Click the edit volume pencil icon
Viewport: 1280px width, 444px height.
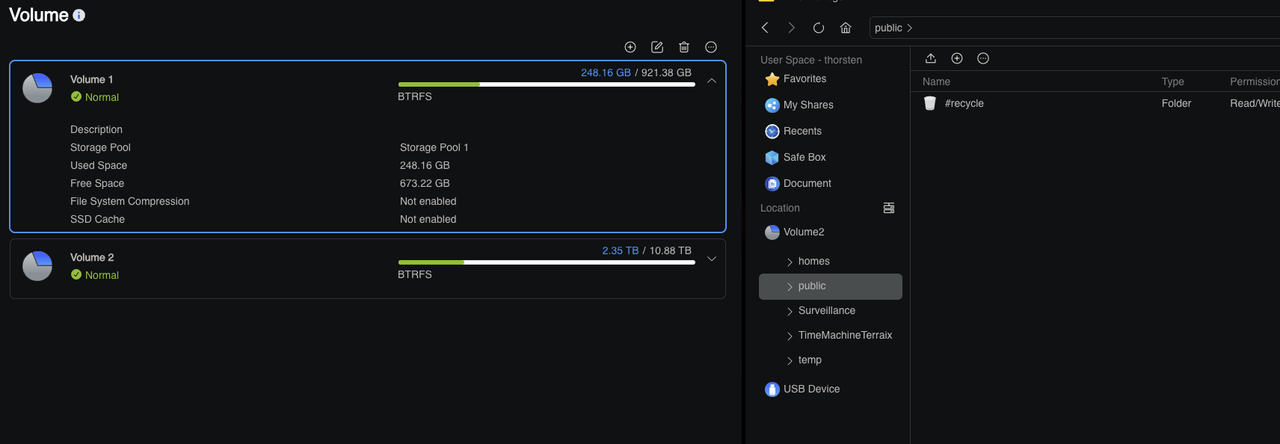(x=657, y=47)
